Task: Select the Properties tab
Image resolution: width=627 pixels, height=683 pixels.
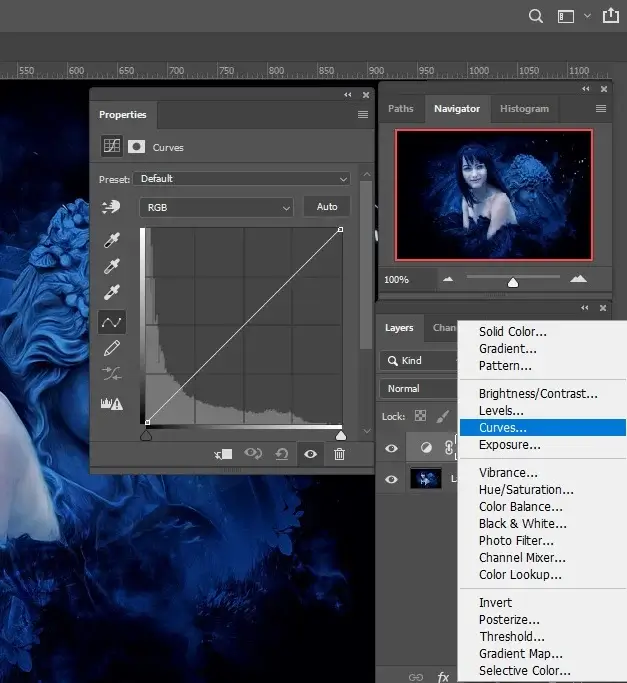Action: 122,115
